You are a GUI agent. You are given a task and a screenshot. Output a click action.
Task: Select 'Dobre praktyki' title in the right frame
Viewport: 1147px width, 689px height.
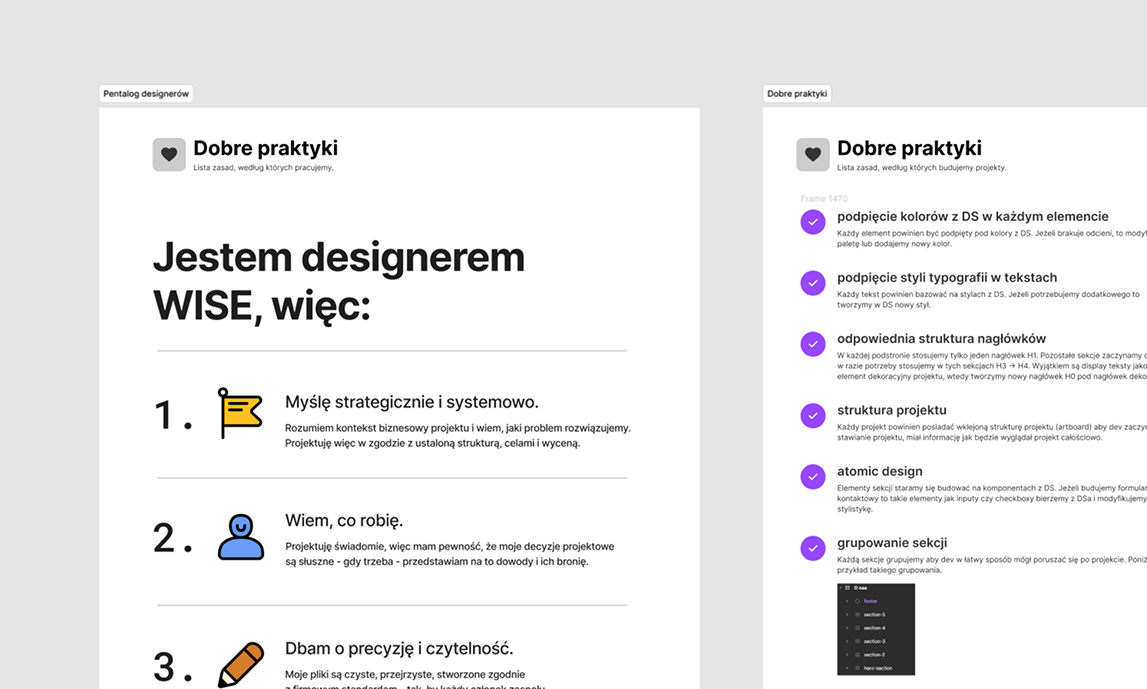point(909,148)
